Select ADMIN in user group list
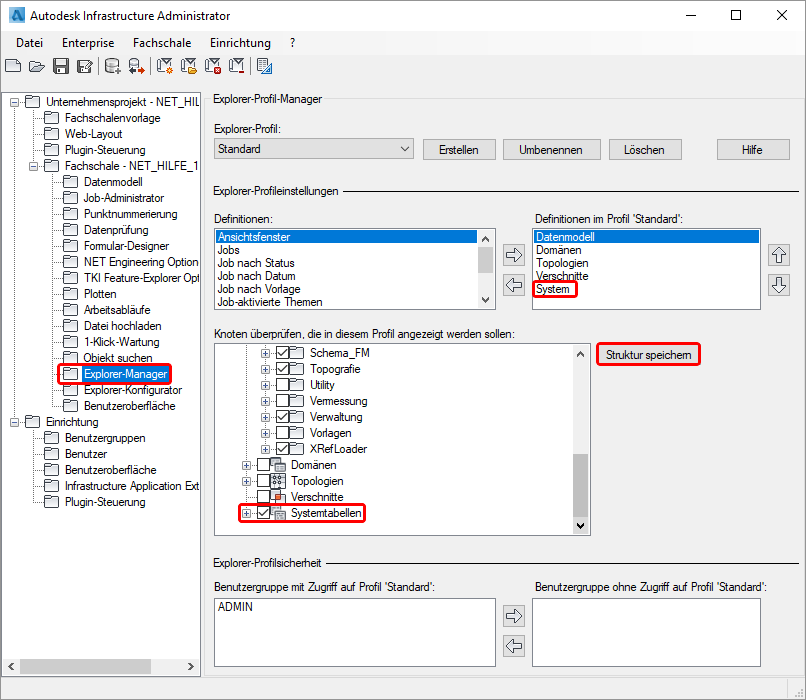 [x=235, y=606]
